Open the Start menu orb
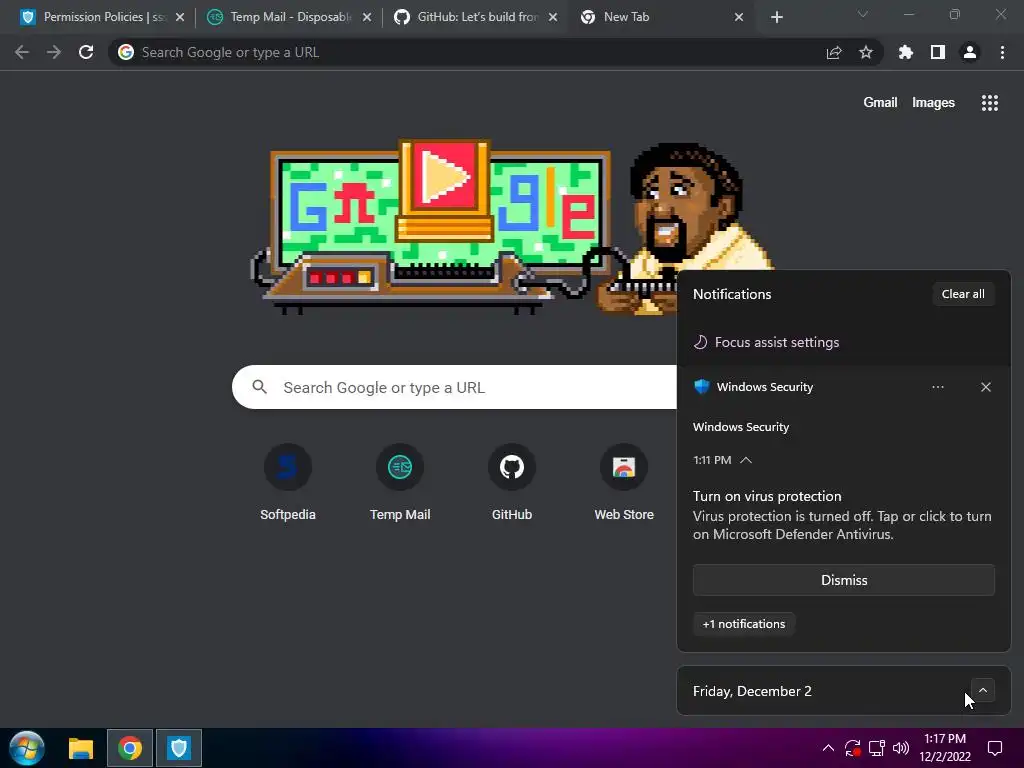The image size is (1024, 768). click(x=27, y=748)
